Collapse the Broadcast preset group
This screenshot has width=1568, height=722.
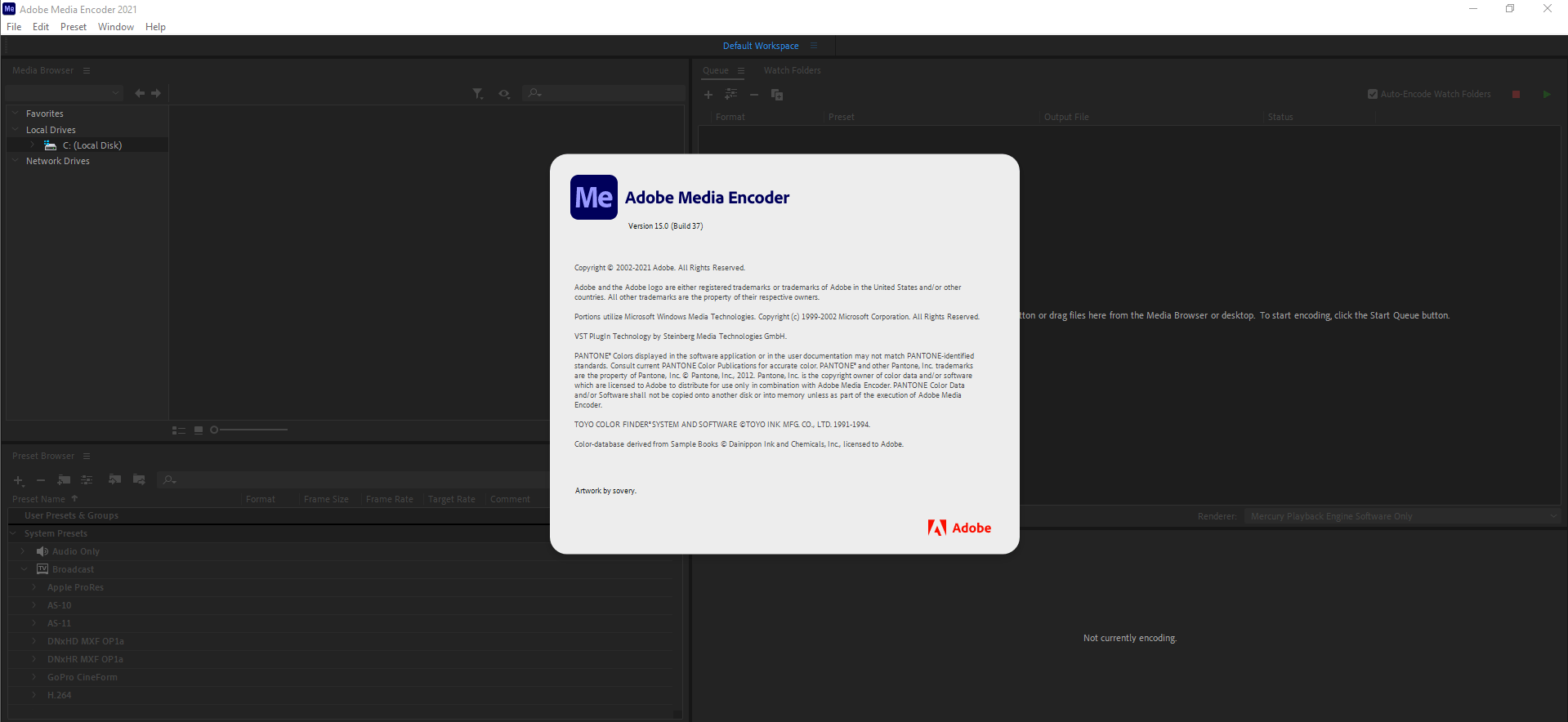tap(23, 570)
